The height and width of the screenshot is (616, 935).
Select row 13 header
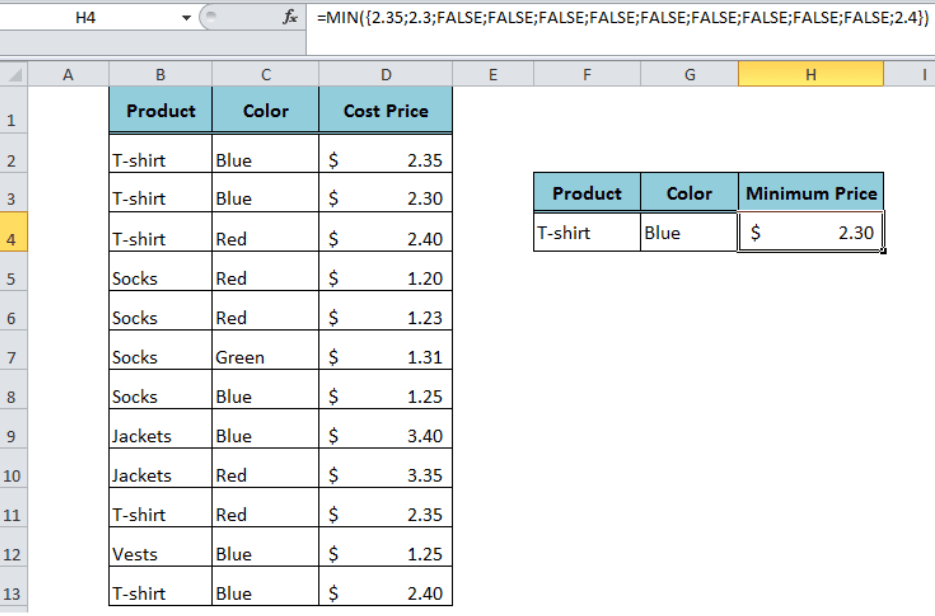(13, 586)
